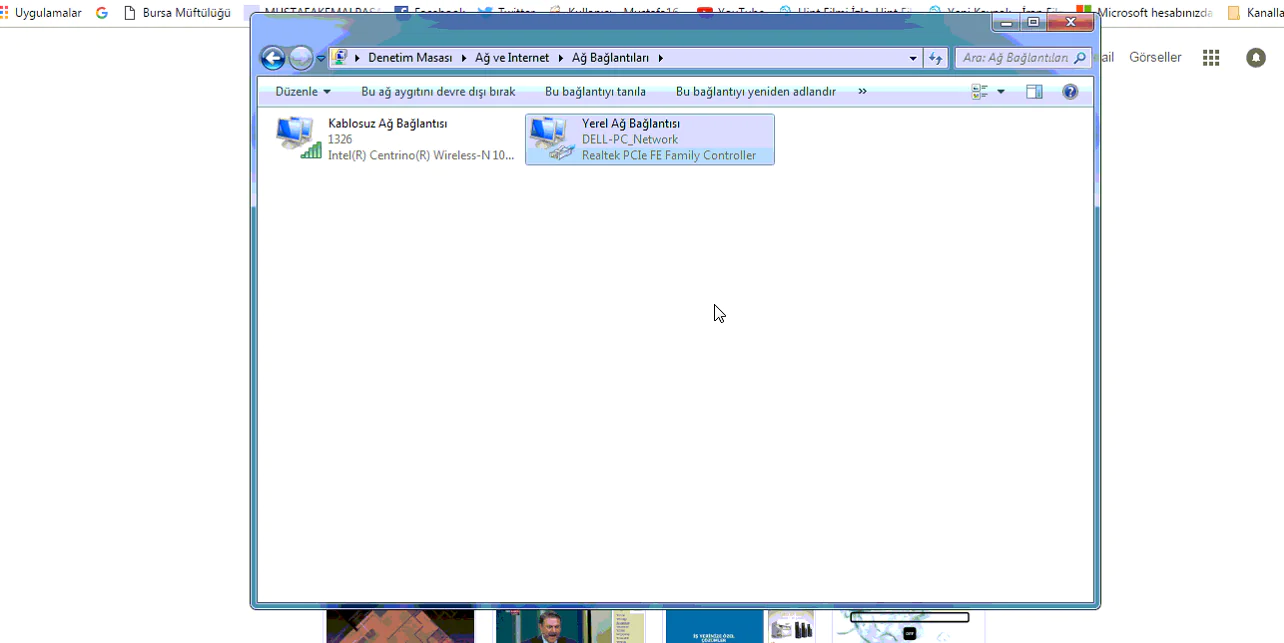
Task: Open the Kanalla bookmark folder in browser
Action: point(1256,13)
